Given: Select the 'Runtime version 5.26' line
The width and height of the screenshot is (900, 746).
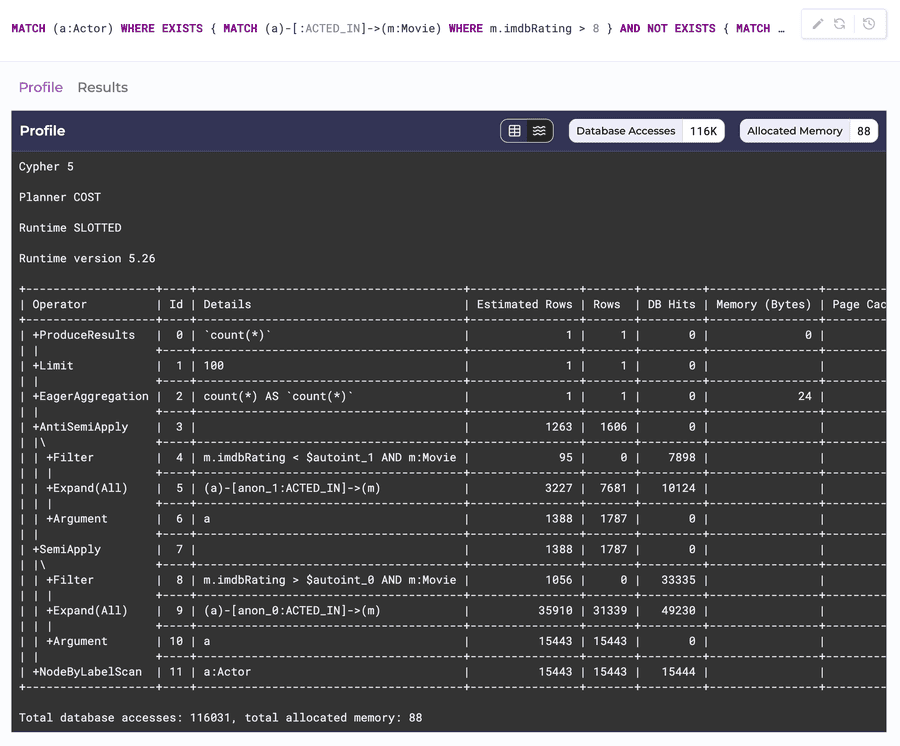Looking at the screenshot, I should coord(87,258).
